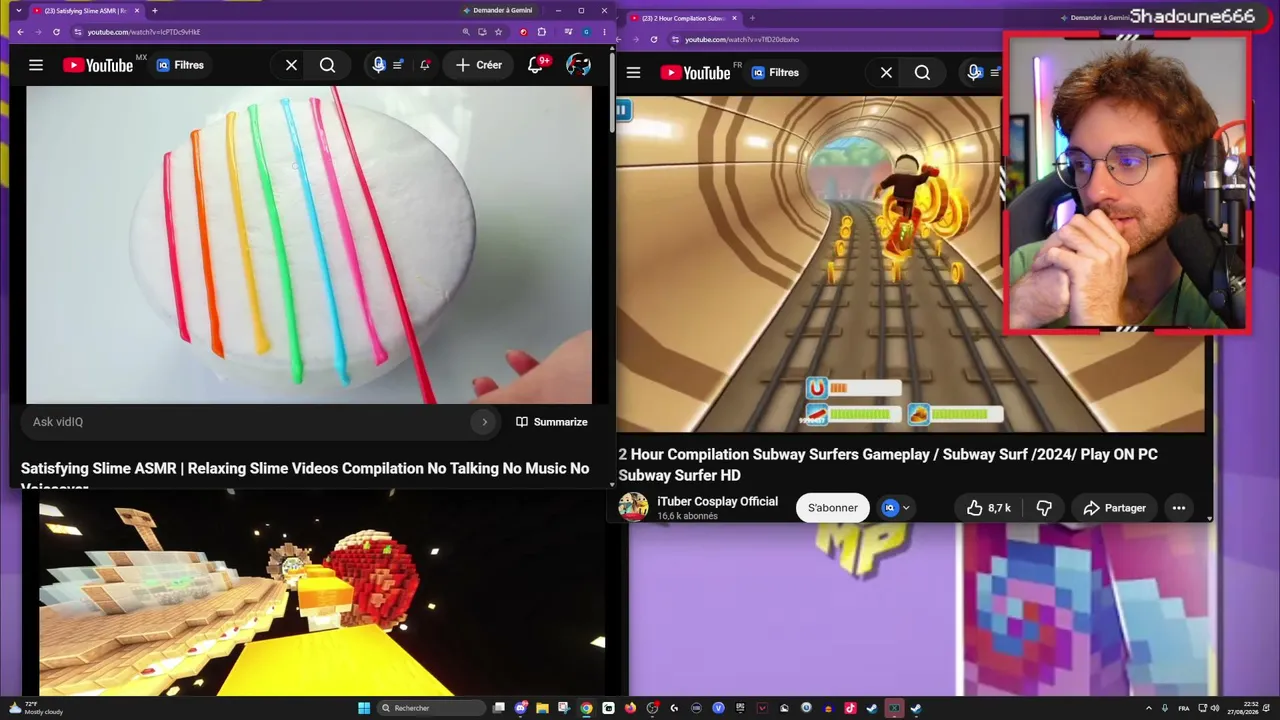Open vidIQ Filtres in right YouTube window
The height and width of the screenshot is (720, 1280).
pos(776,73)
